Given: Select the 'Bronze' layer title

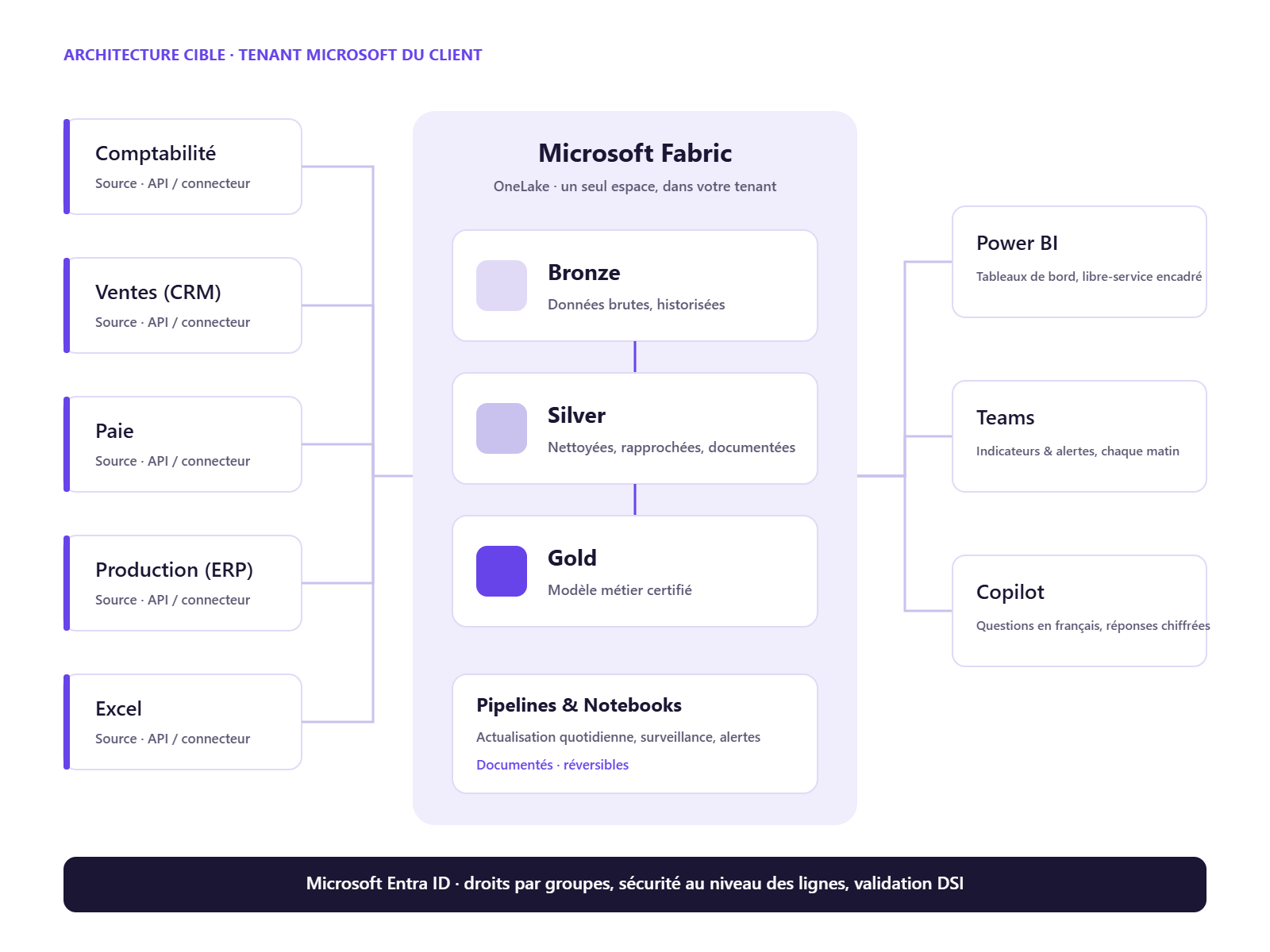Looking at the screenshot, I should (x=584, y=272).
